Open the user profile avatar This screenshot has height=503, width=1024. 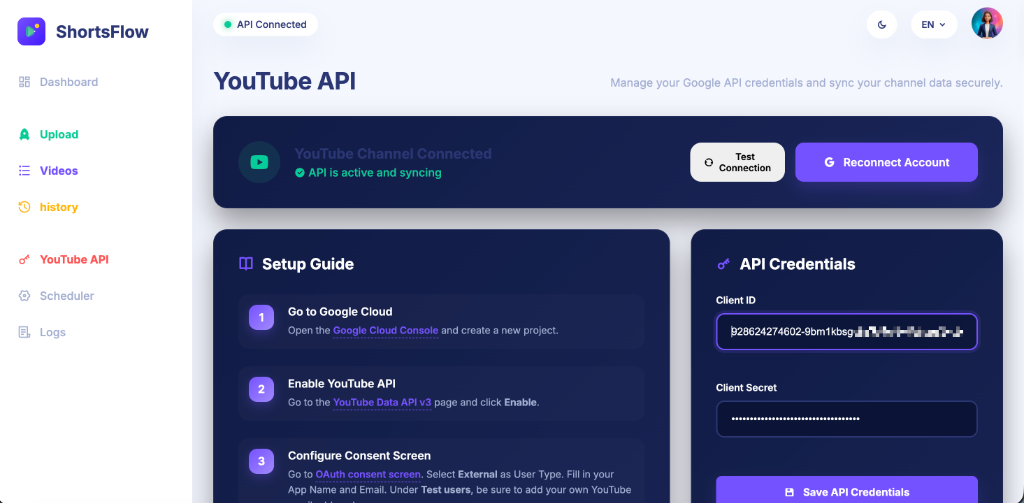[987, 24]
